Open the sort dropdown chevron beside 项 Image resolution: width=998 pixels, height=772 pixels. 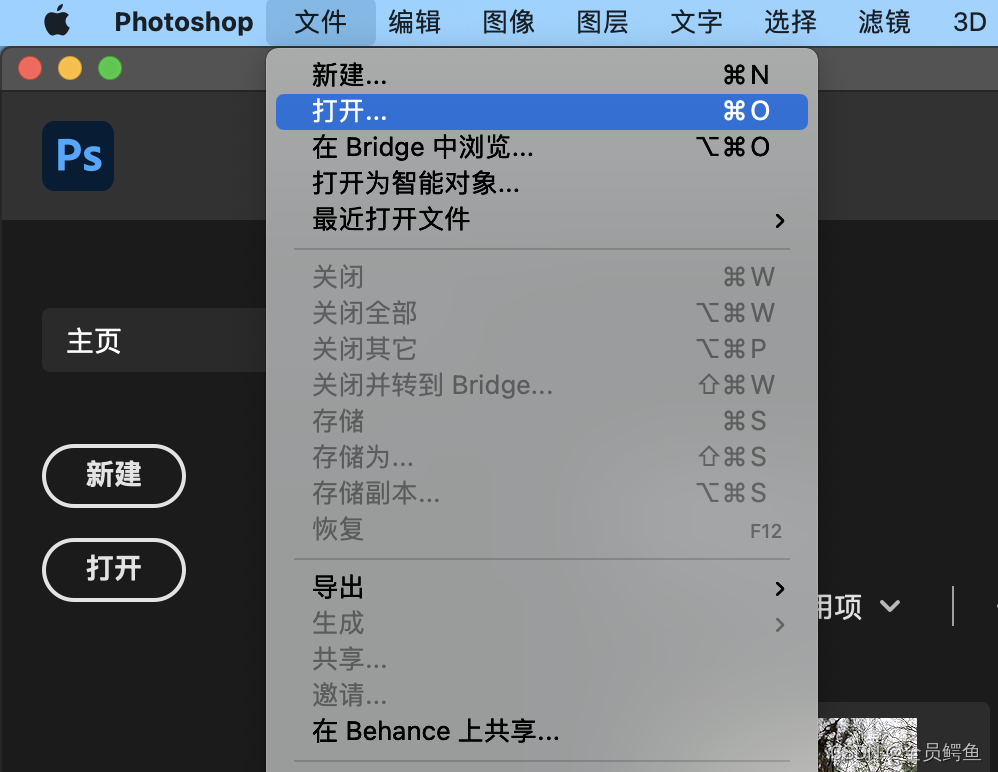pyautogui.click(x=889, y=606)
